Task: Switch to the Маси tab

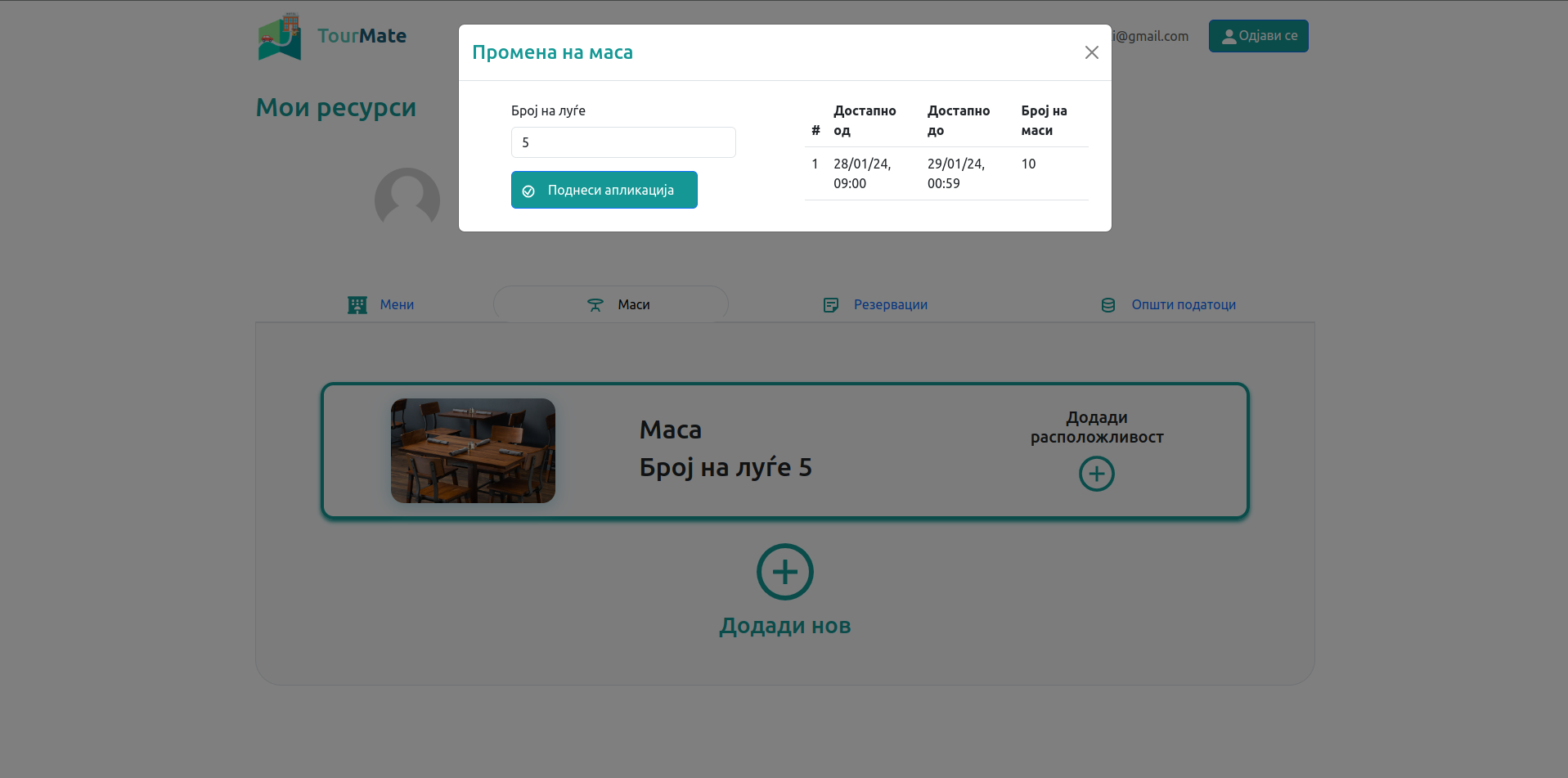Action: (633, 304)
